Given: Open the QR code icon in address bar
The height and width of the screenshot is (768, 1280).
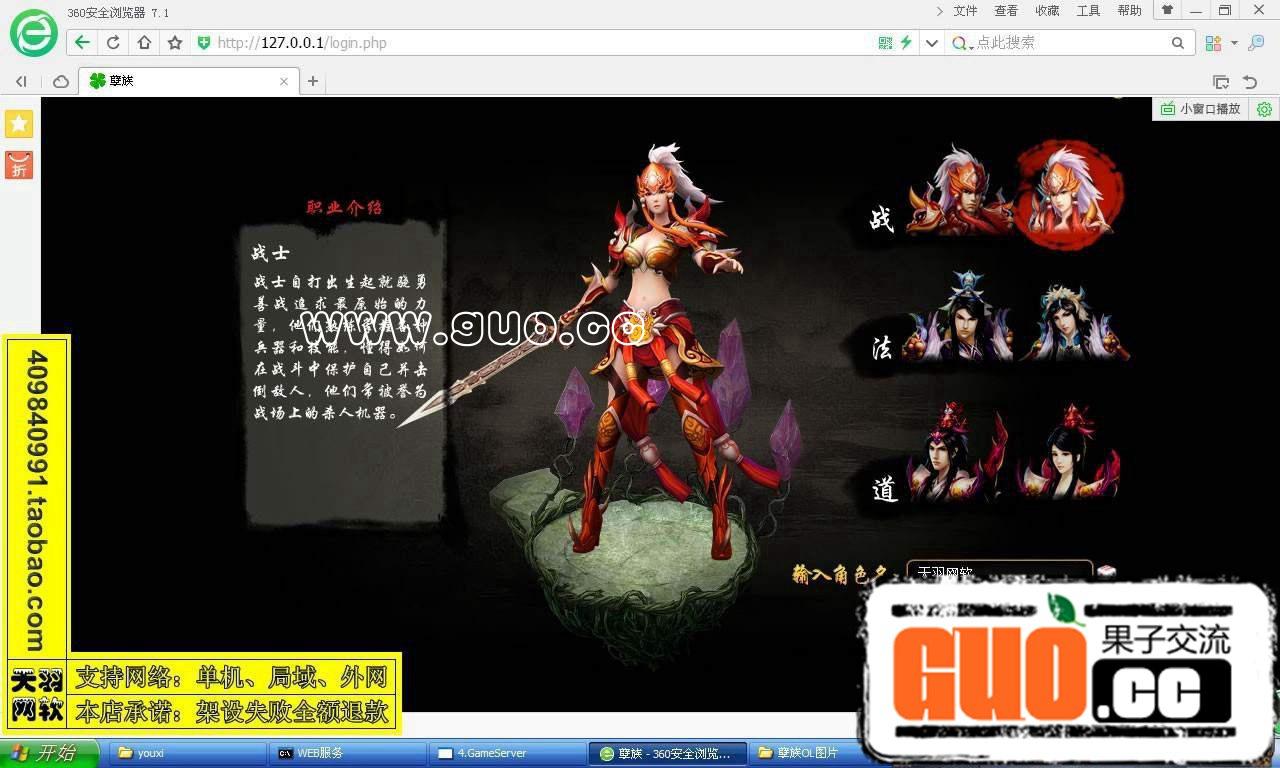Looking at the screenshot, I should click(x=885, y=43).
